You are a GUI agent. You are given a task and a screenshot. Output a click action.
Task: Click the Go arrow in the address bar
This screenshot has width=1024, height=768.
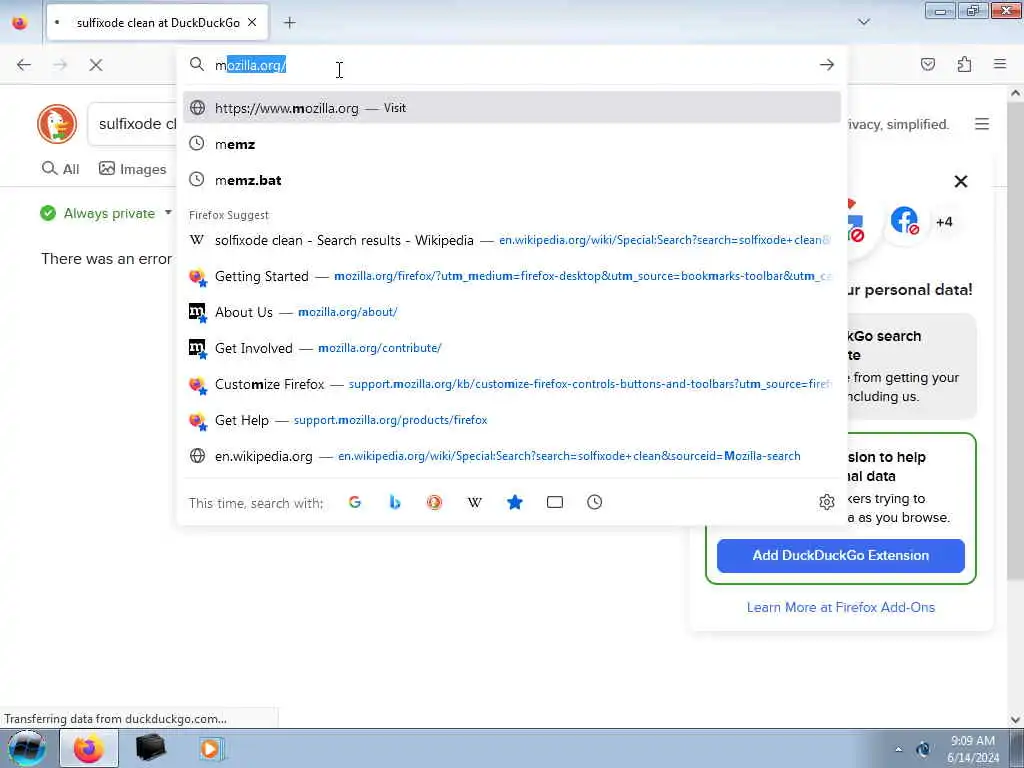[x=827, y=65]
